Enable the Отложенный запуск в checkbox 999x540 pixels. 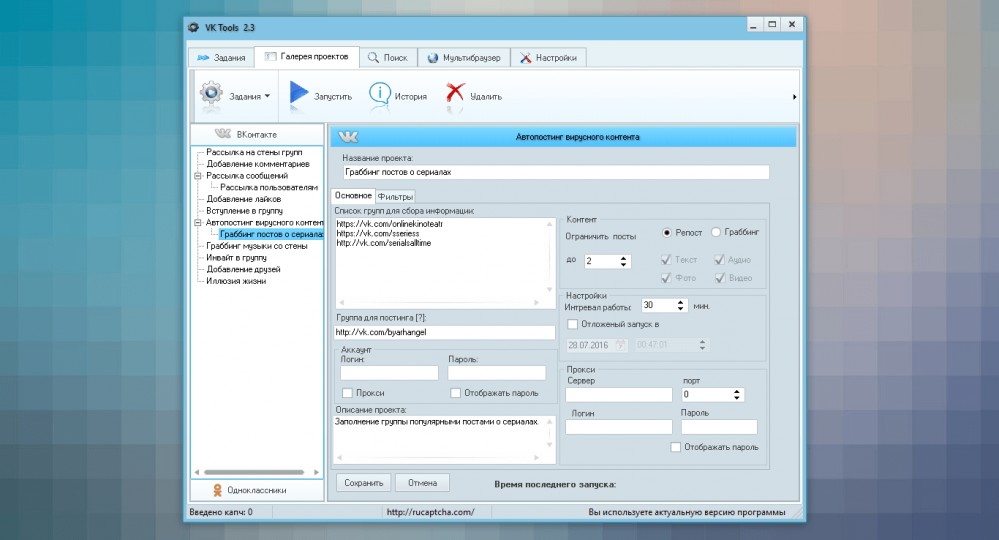tap(573, 324)
